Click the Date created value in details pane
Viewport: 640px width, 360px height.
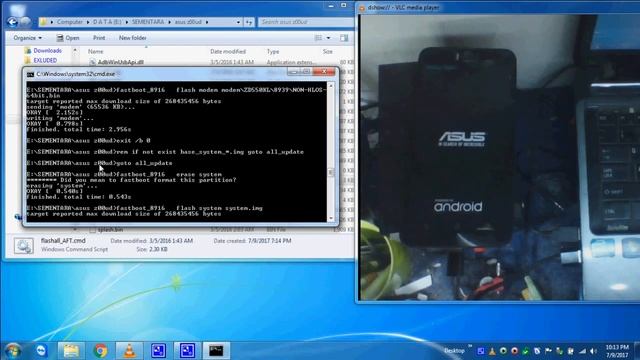click(269, 241)
